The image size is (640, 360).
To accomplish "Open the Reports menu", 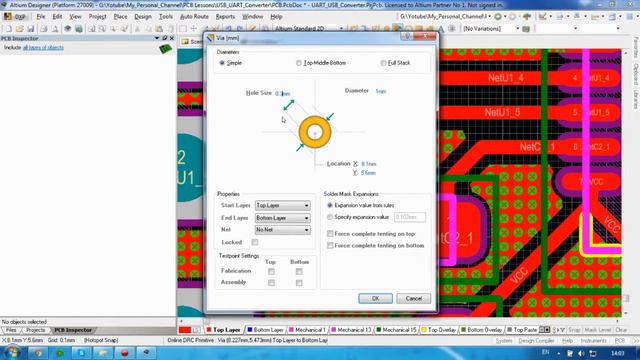I will coord(225,17).
